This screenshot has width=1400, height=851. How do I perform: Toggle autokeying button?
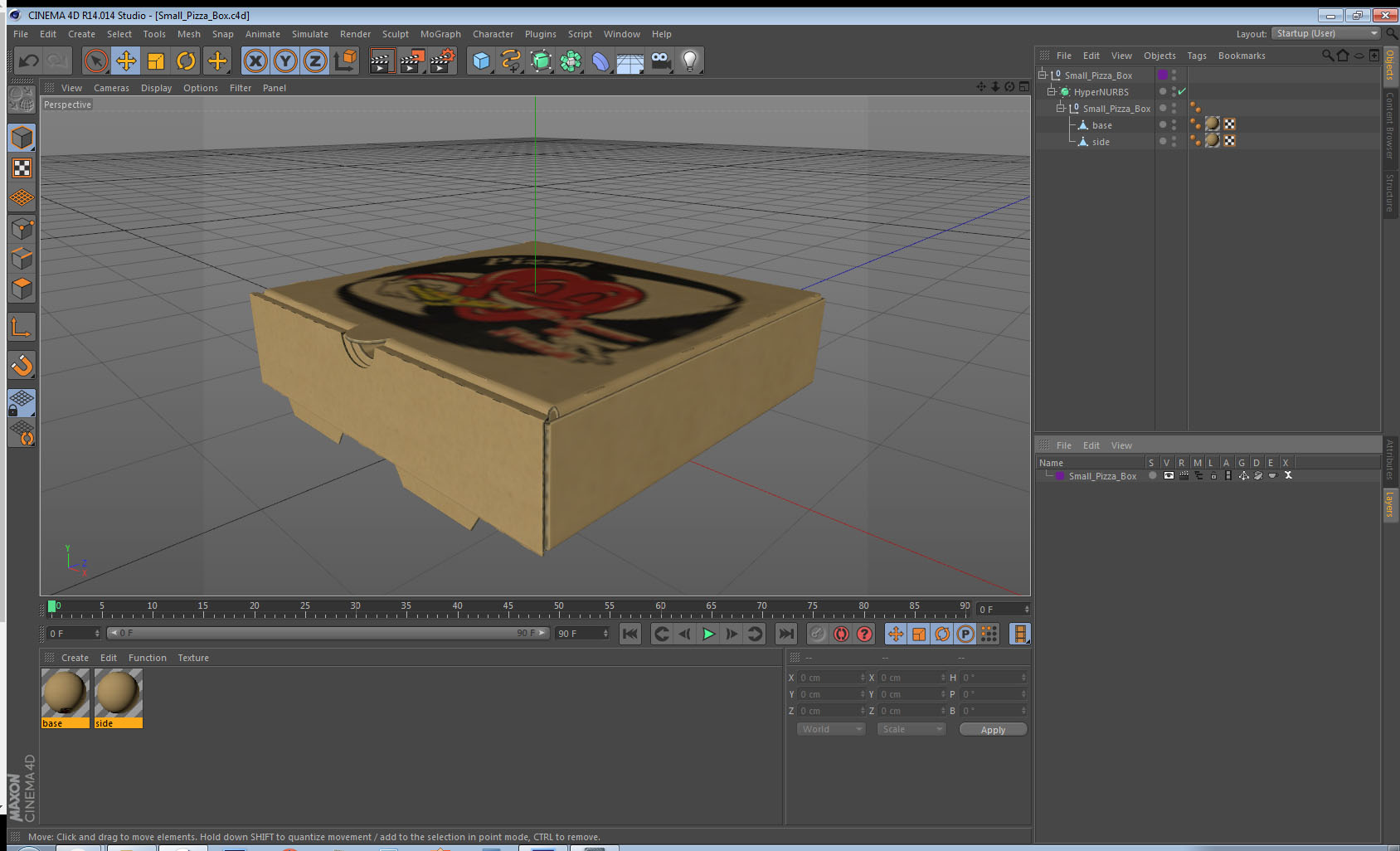[841, 634]
